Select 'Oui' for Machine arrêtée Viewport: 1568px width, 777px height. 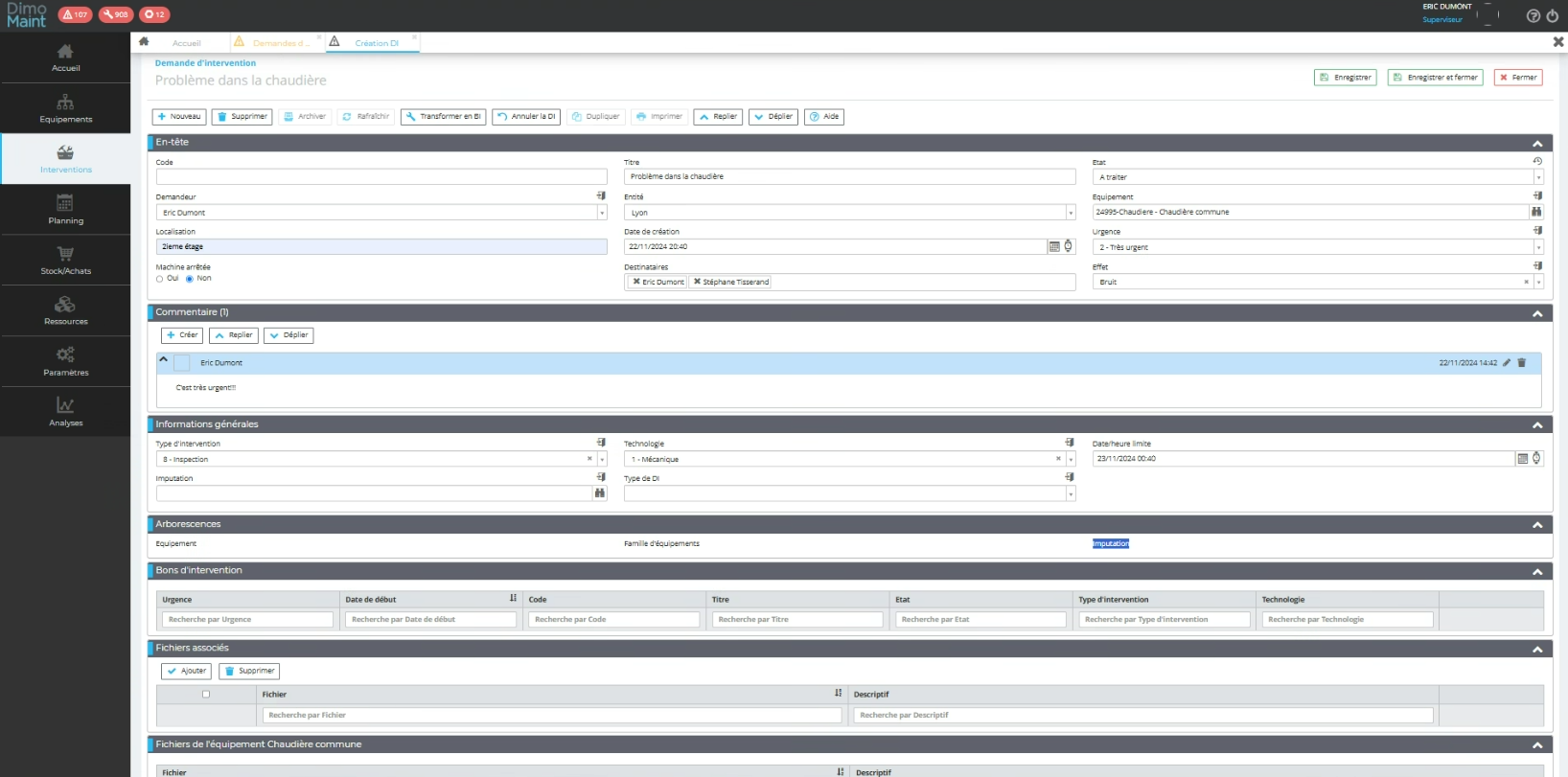(160, 279)
